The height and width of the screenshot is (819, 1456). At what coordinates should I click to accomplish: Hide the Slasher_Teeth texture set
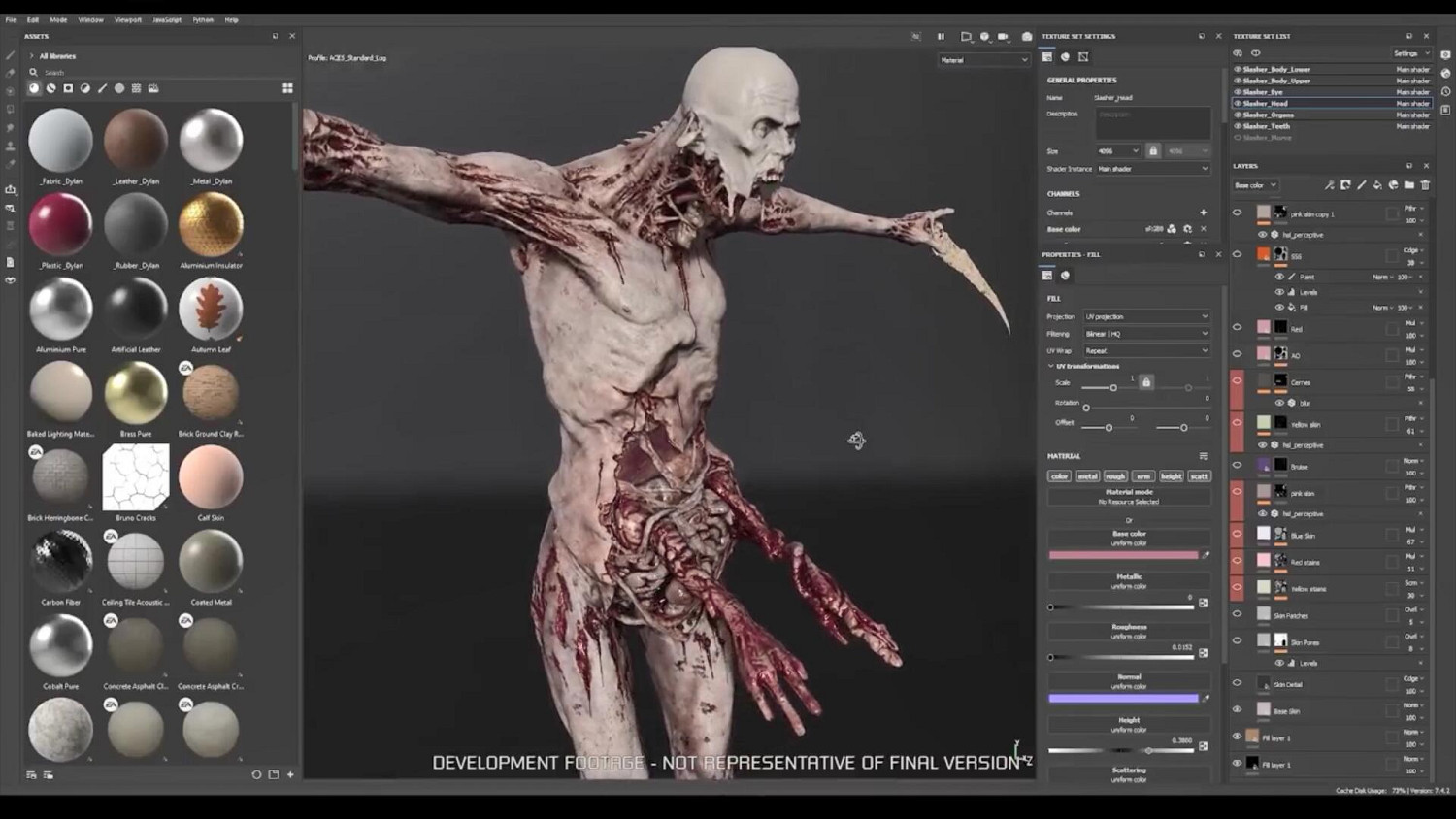[x=1238, y=126]
